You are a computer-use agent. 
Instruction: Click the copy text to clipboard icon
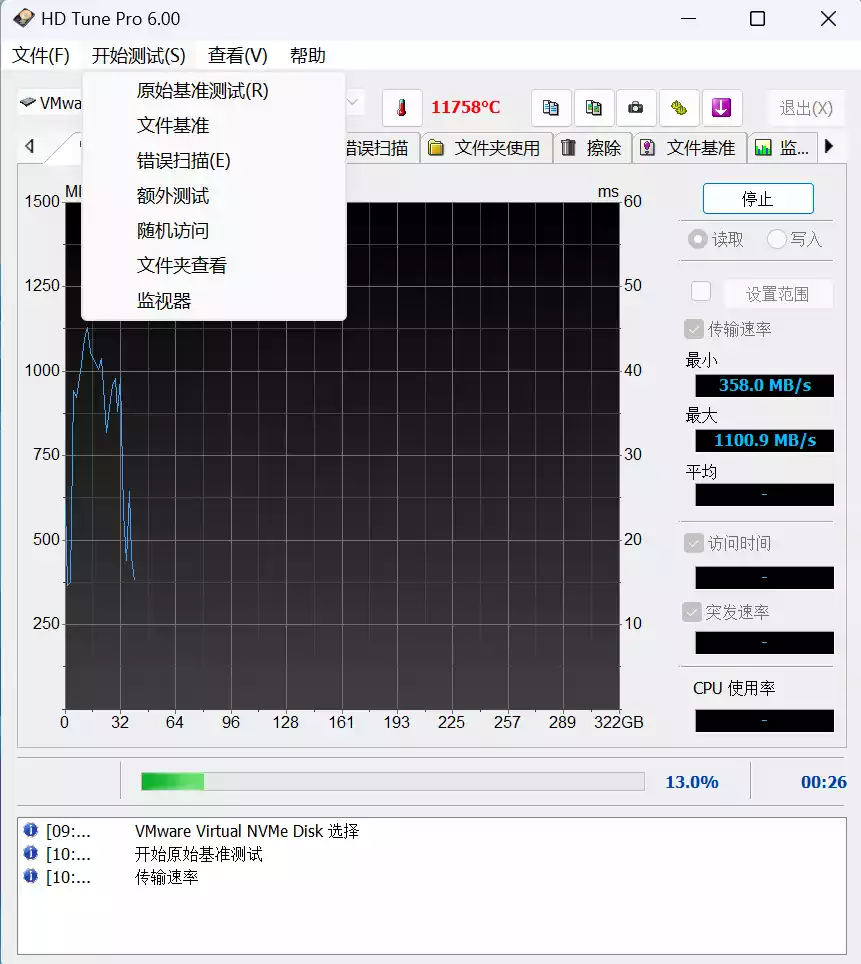click(x=551, y=108)
